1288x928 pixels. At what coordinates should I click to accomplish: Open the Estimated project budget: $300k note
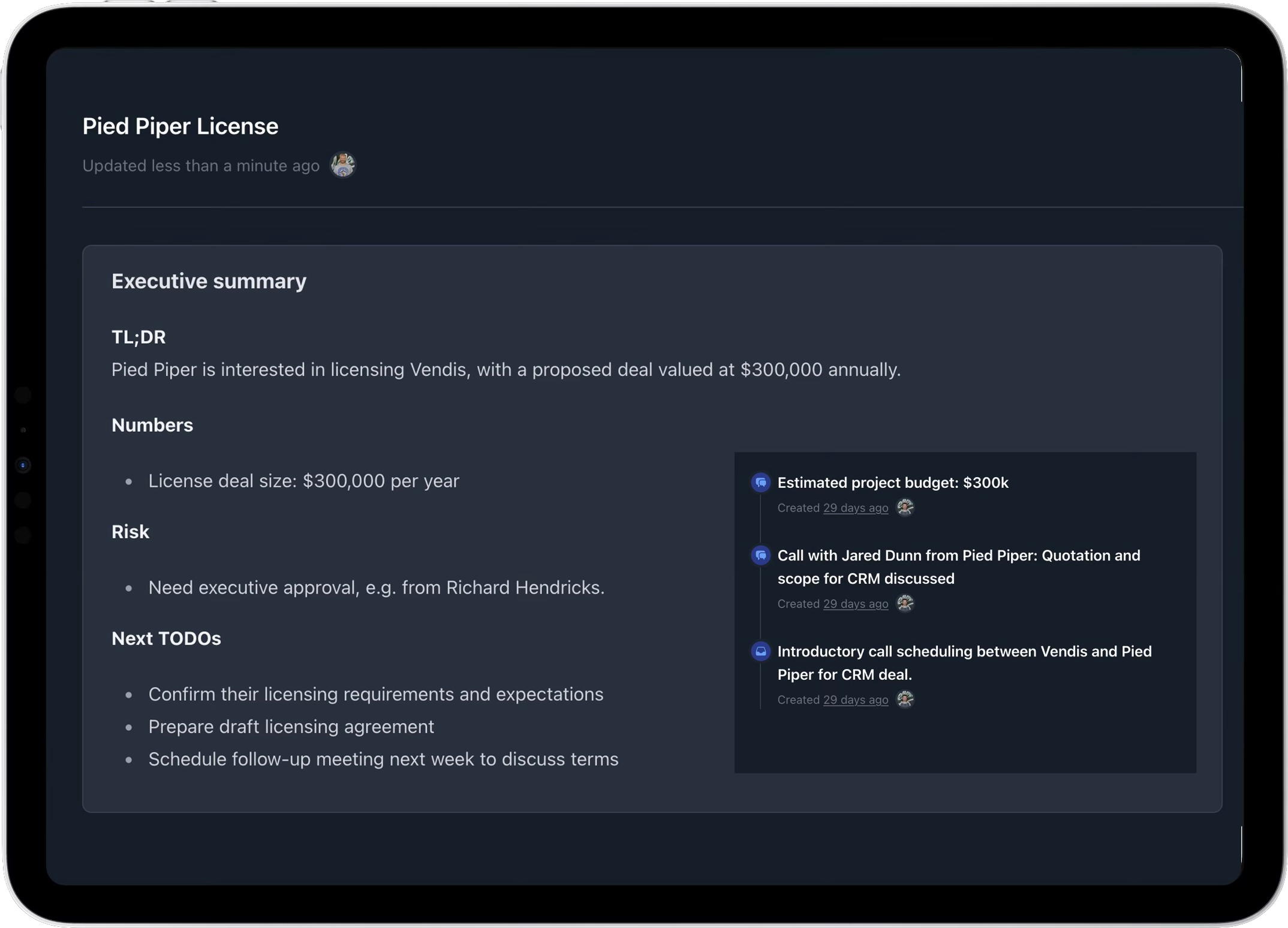893,483
